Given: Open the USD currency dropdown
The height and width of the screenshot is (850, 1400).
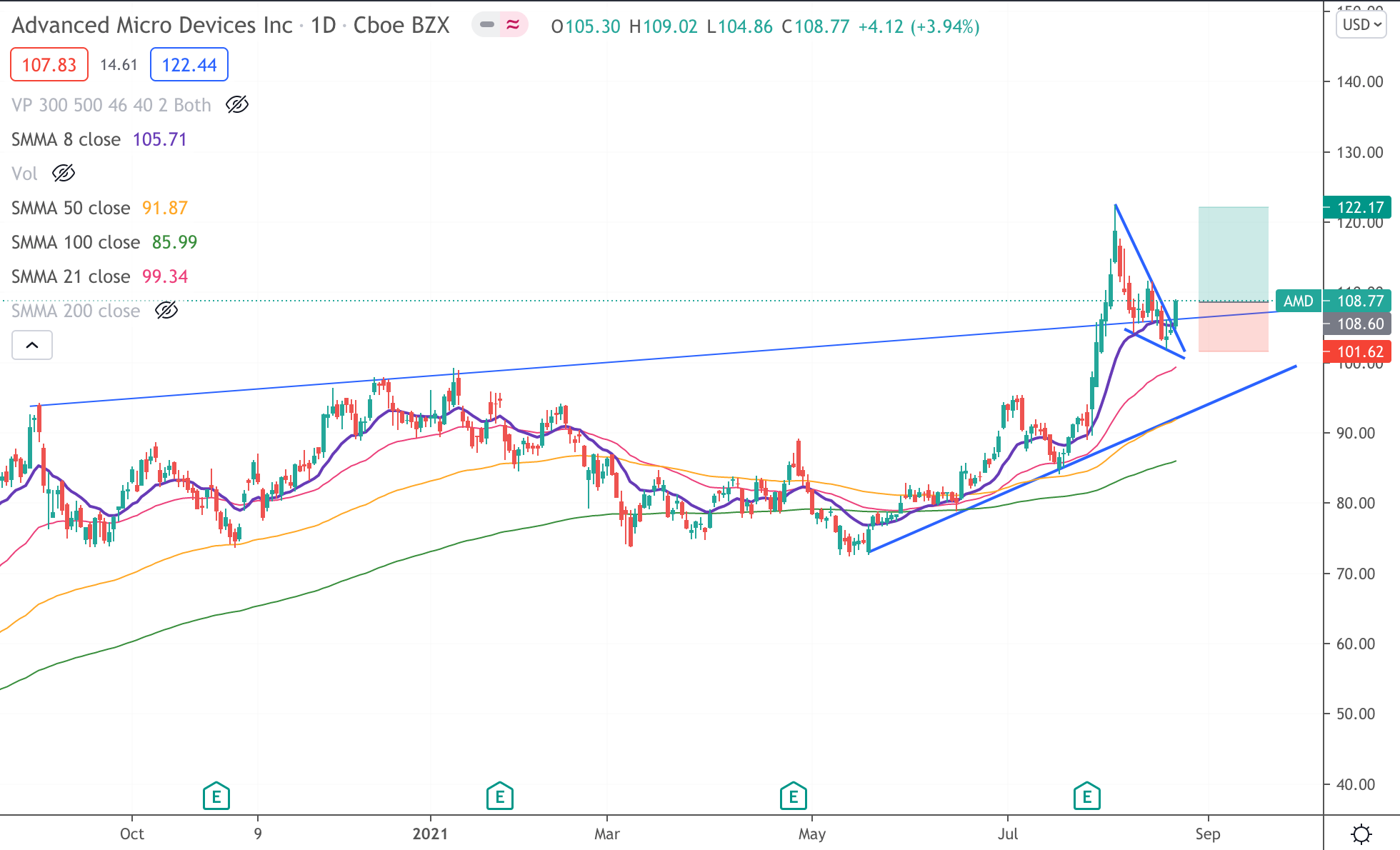Looking at the screenshot, I should point(1361,25).
